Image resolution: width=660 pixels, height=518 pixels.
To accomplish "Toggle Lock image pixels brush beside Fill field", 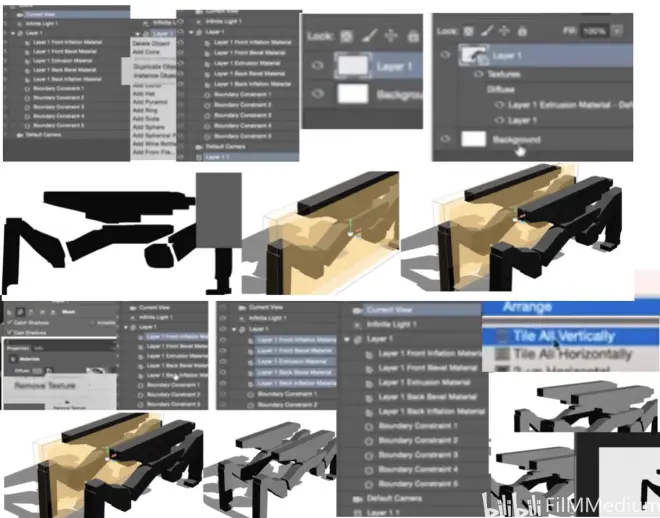I will point(487,31).
